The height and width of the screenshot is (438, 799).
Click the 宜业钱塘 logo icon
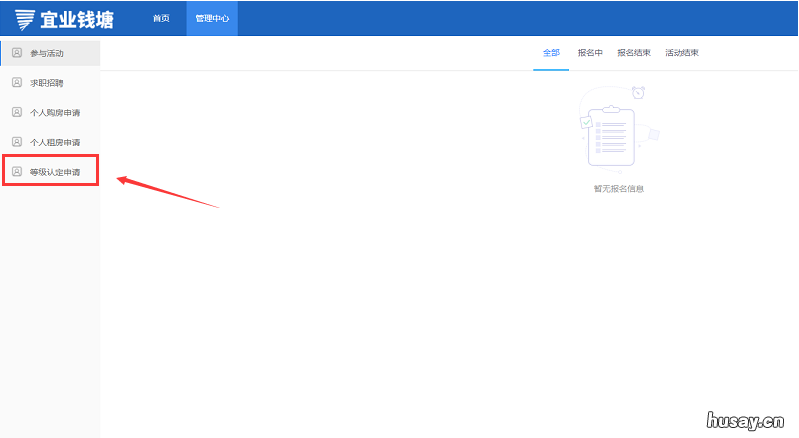[25, 19]
